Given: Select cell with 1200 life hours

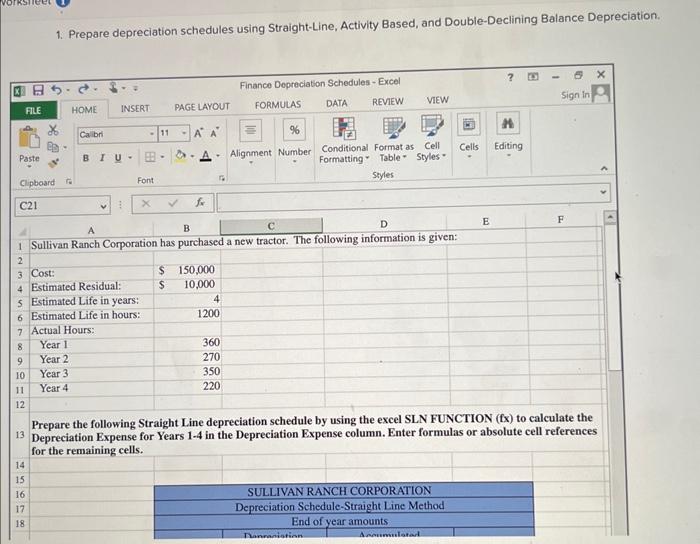Looking at the screenshot, I should (x=188, y=314).
